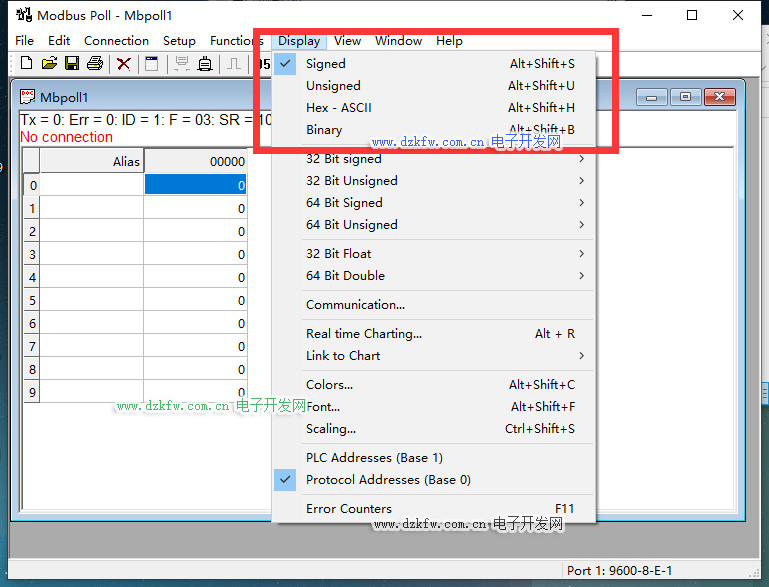Screen dimensions: 769x587
Task: Choose Hex - ASCII display format
Action: tap(339, 108)
